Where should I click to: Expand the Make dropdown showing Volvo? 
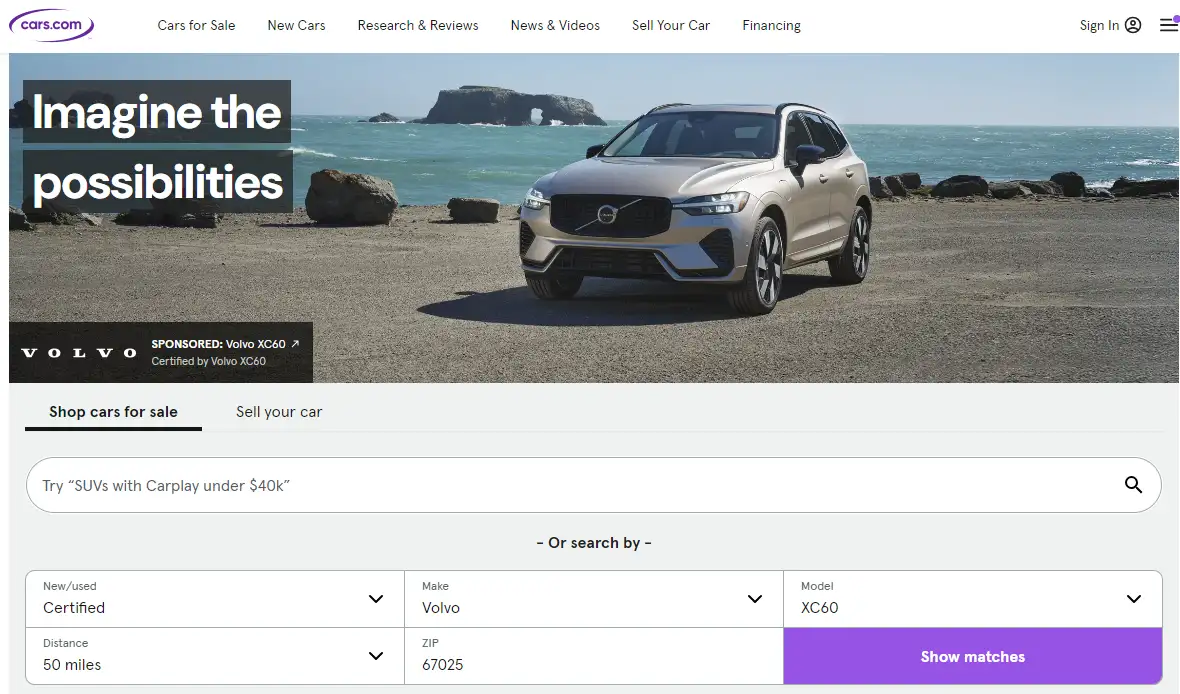point(594,598)
